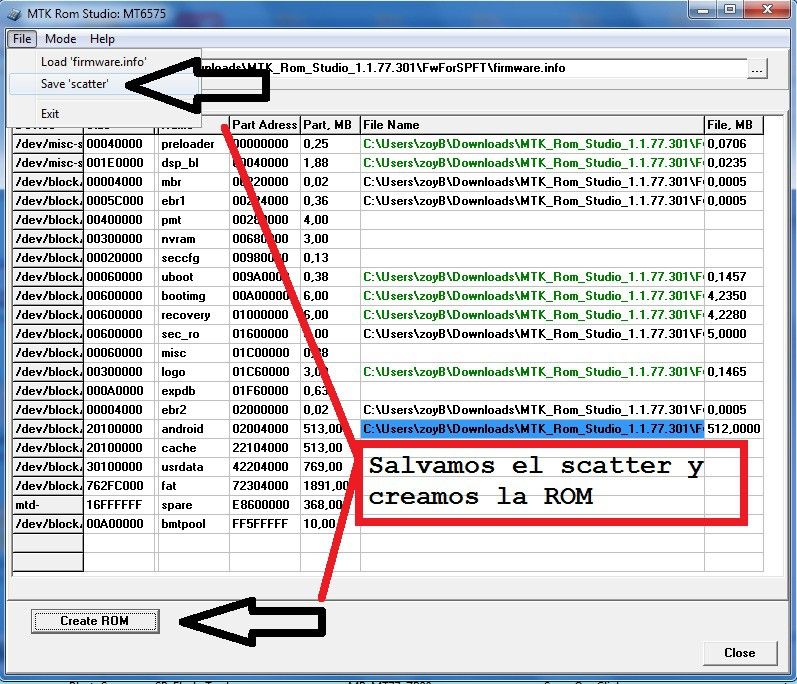Image resolution: width=797 pixels, height=684 pixels.
Task: Select the pmt partition name cell
Action: (193, 220)
